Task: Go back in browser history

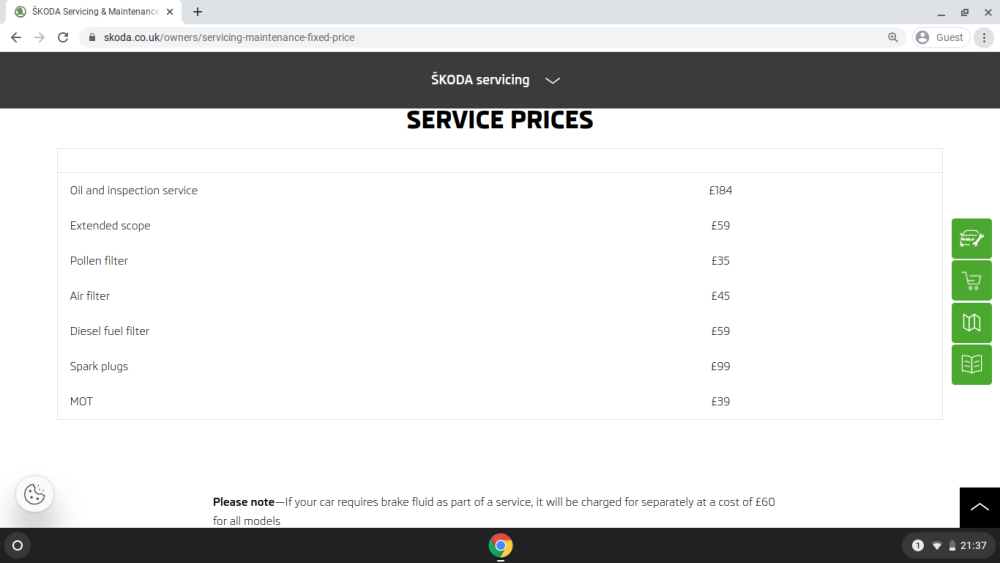Action: click(x=16, y=38)
